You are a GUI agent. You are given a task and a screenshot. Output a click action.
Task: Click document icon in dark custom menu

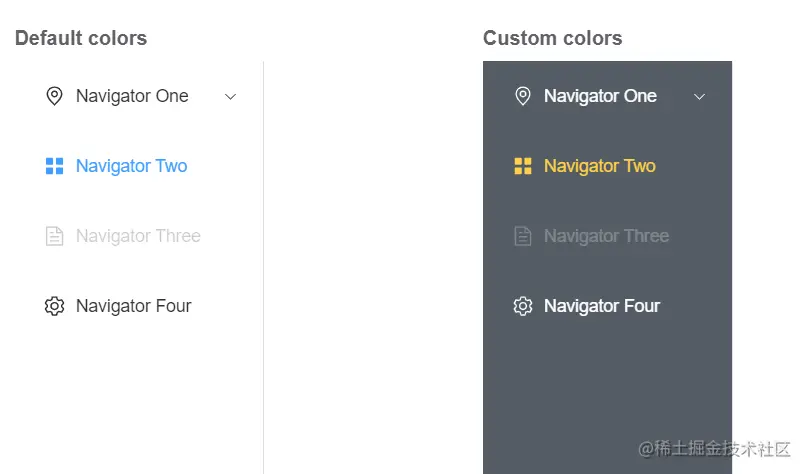[x=523, y=236]
